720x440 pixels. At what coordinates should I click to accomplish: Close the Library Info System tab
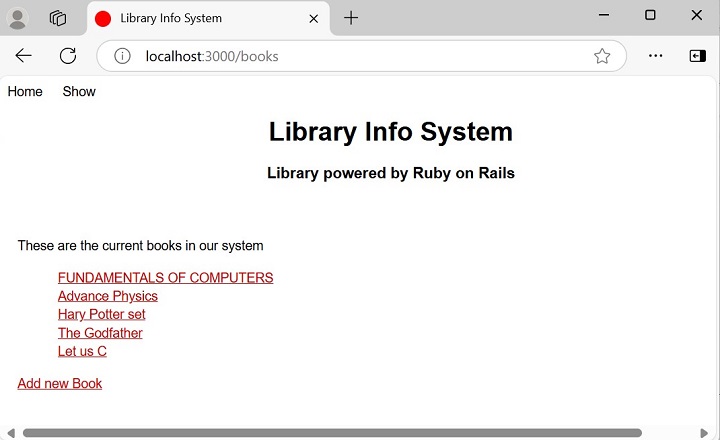pos(313,18)
